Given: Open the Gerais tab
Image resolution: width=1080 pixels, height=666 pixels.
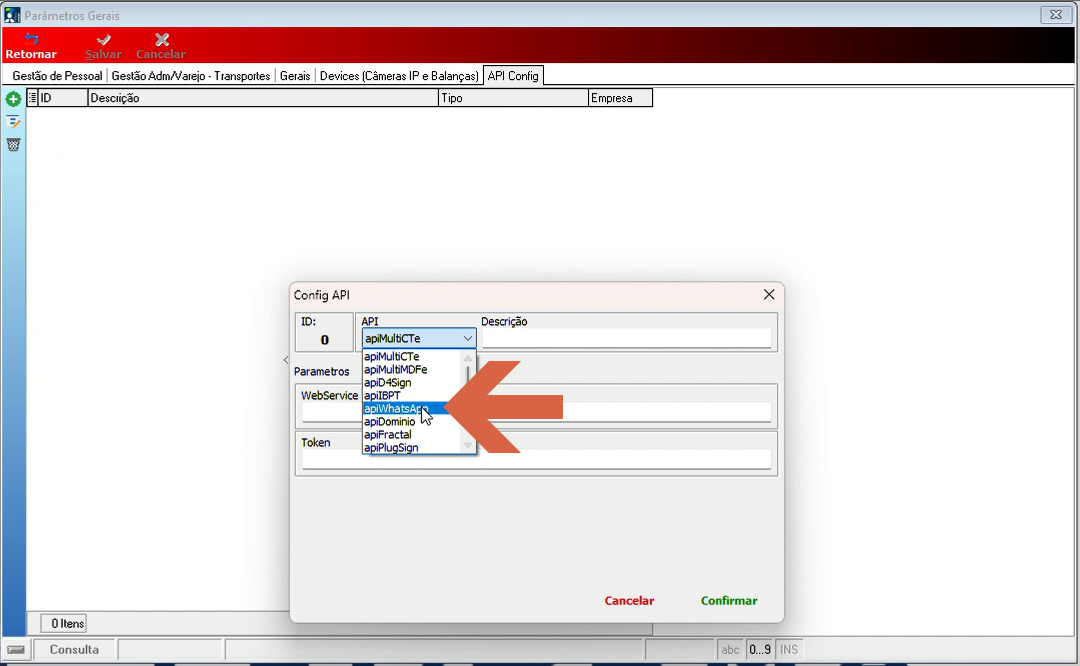Looking at the screenshot, I should pyautogui.click(x=295, y=76).
